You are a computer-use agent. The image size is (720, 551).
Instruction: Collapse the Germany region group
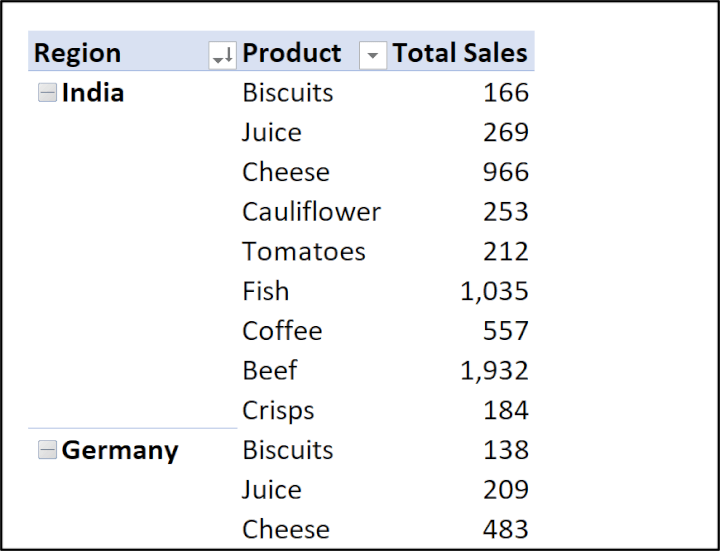(47, 451)
